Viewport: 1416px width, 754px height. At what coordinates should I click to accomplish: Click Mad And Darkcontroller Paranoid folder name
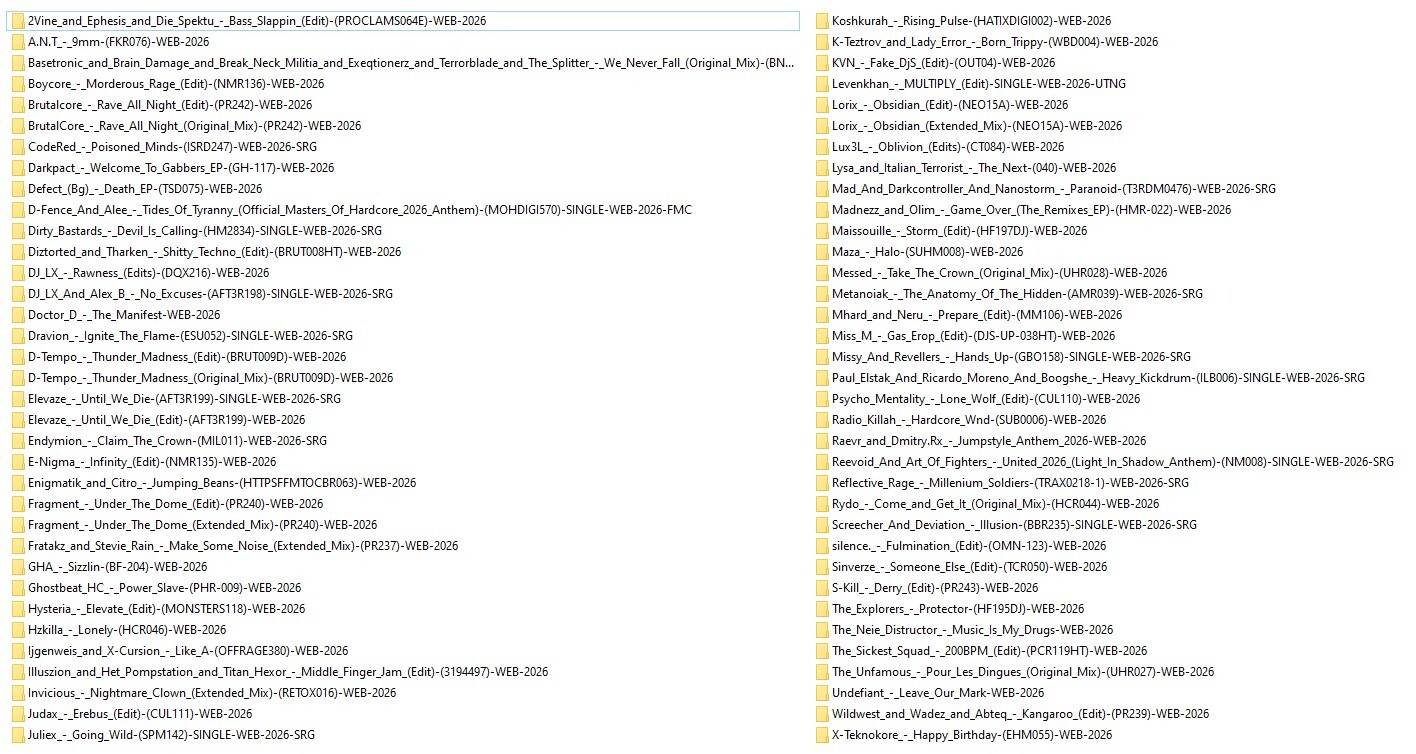1054,189
